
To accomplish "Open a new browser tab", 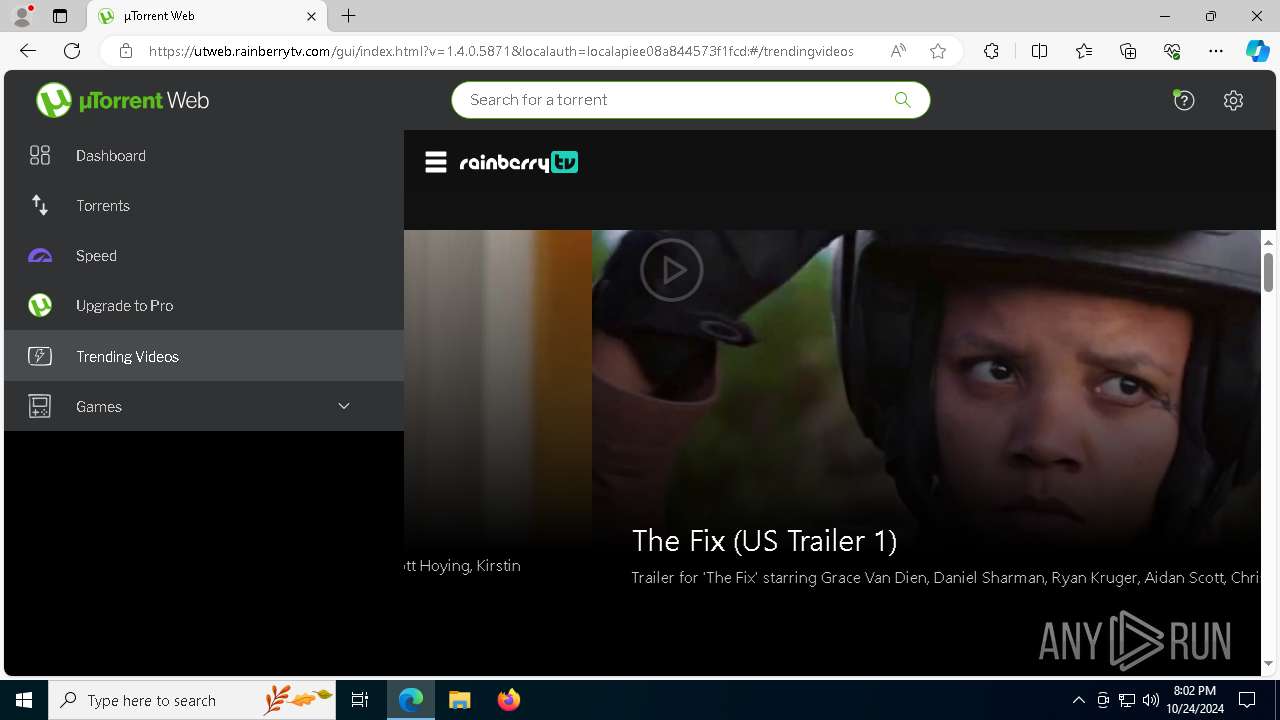I will tap(348, 16).
